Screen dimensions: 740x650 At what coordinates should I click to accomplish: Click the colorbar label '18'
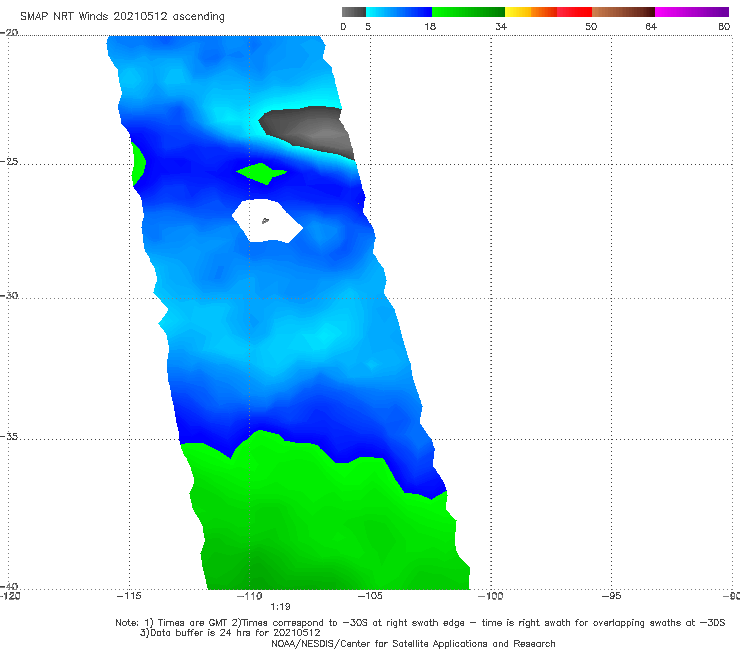(430, 26)
